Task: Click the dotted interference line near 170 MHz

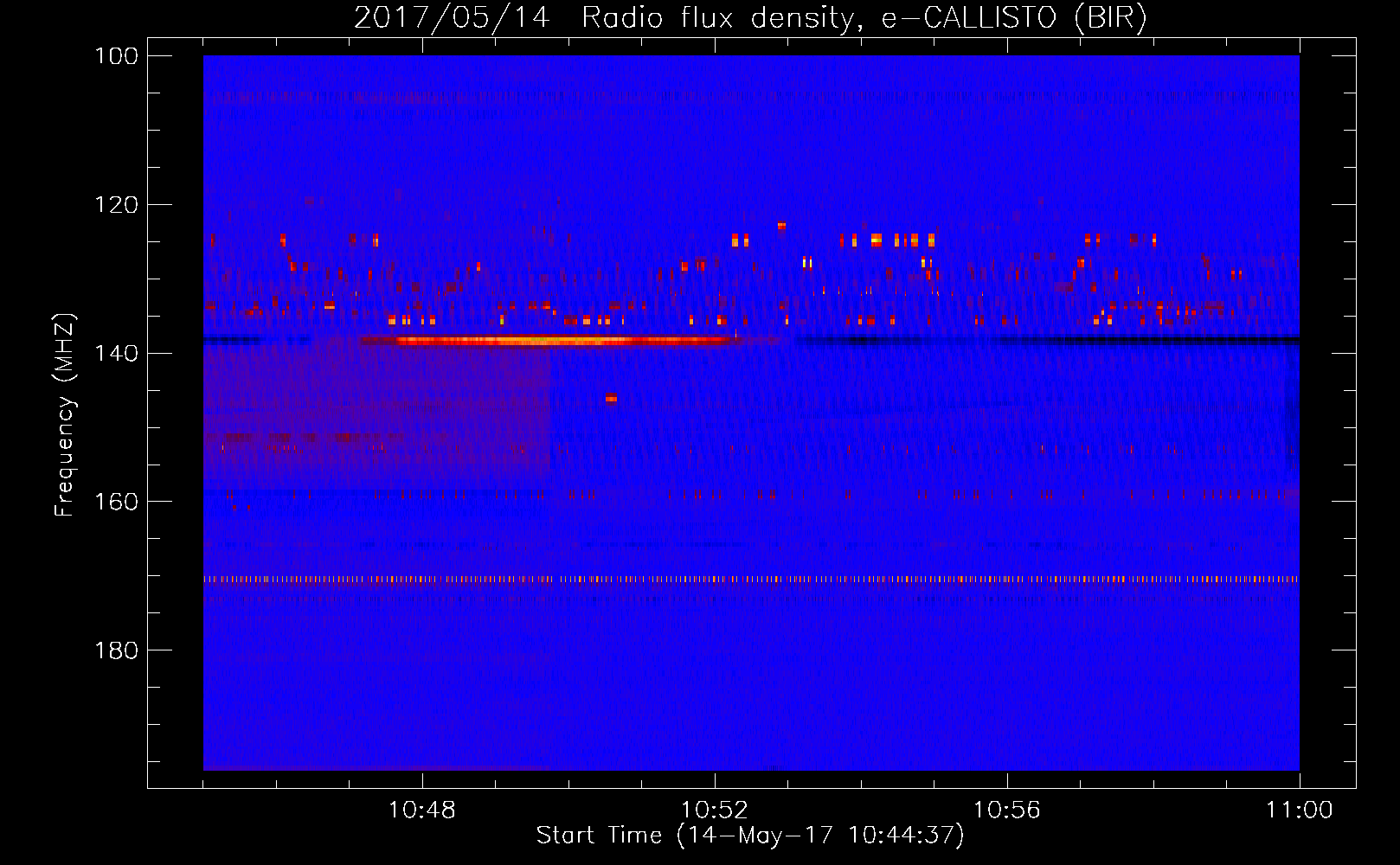Action: point(751,580)
